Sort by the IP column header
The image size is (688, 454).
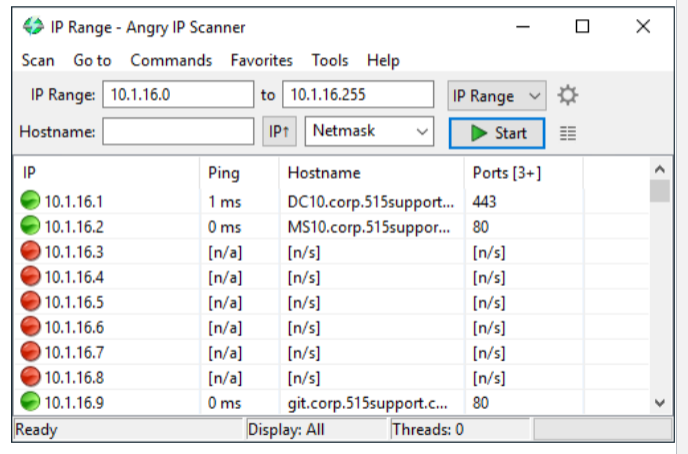(107, 173)
